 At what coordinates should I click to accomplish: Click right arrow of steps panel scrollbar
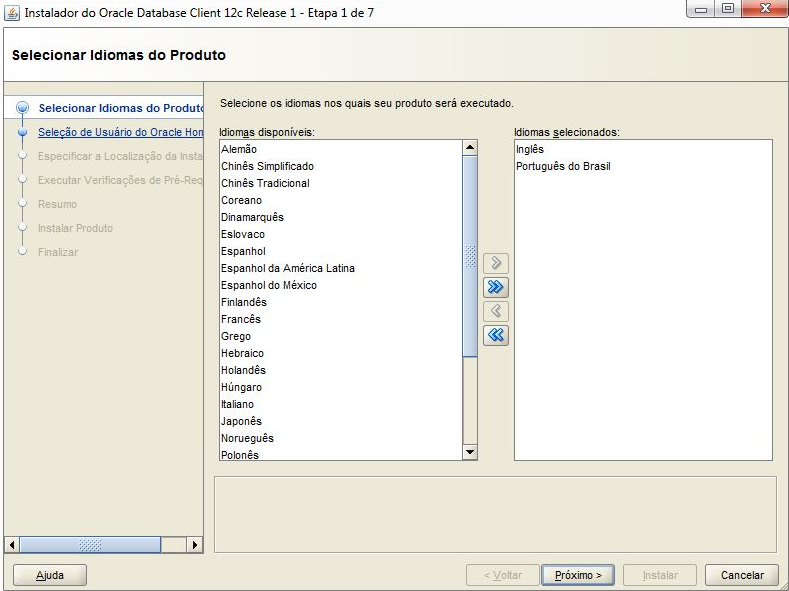point(195,545)
